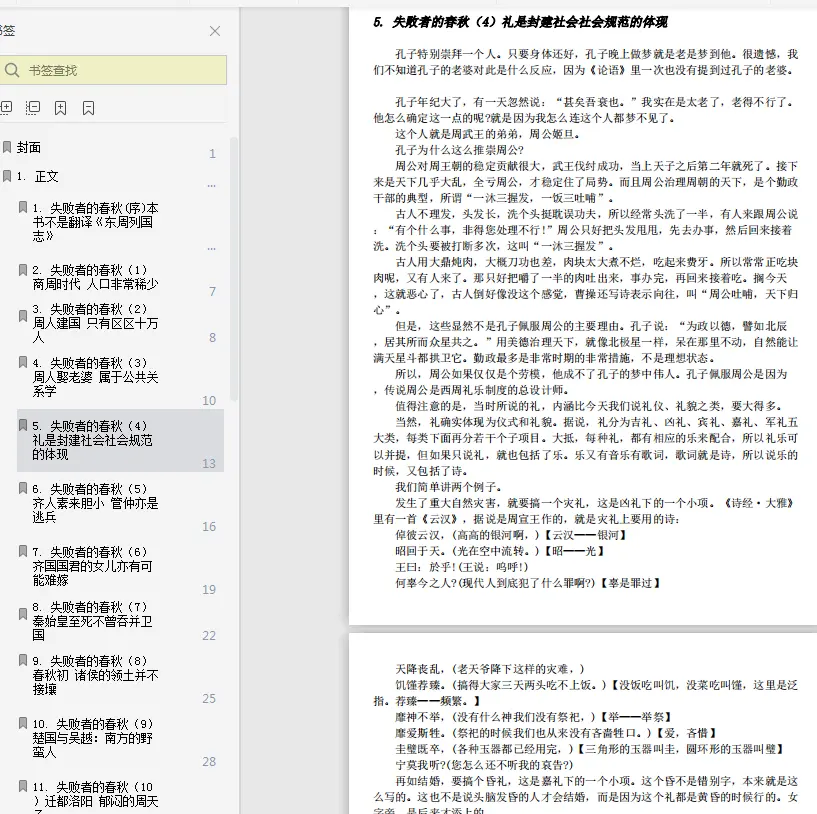Click bookmark icon beside 失败者的春秋（10）
This screenshot has width=817, height=814.
(23, 786)
